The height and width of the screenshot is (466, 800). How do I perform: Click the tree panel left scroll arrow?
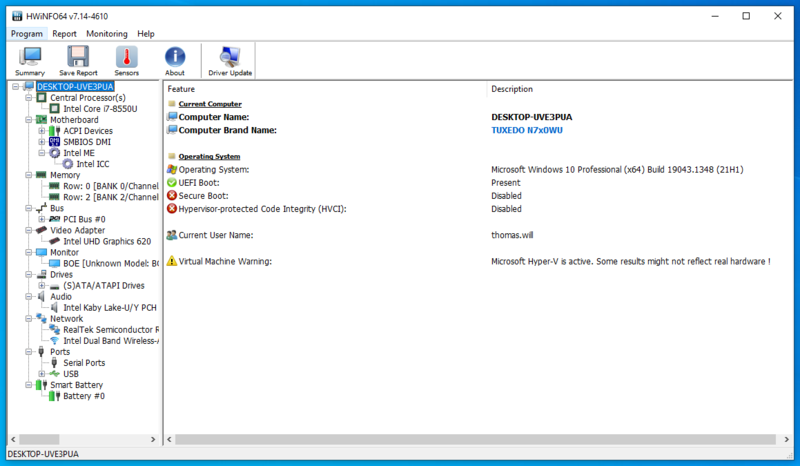coord(13,439)
